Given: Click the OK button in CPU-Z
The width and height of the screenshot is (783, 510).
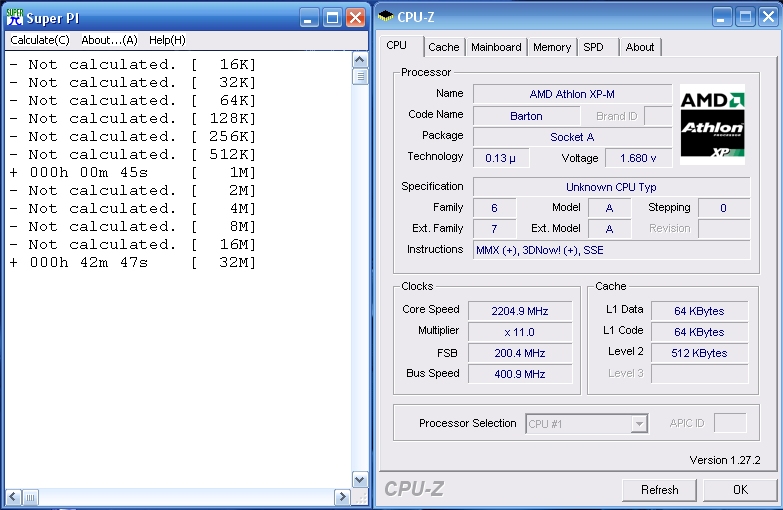Looking at the screenshot, I should click(x=740, y=490).
